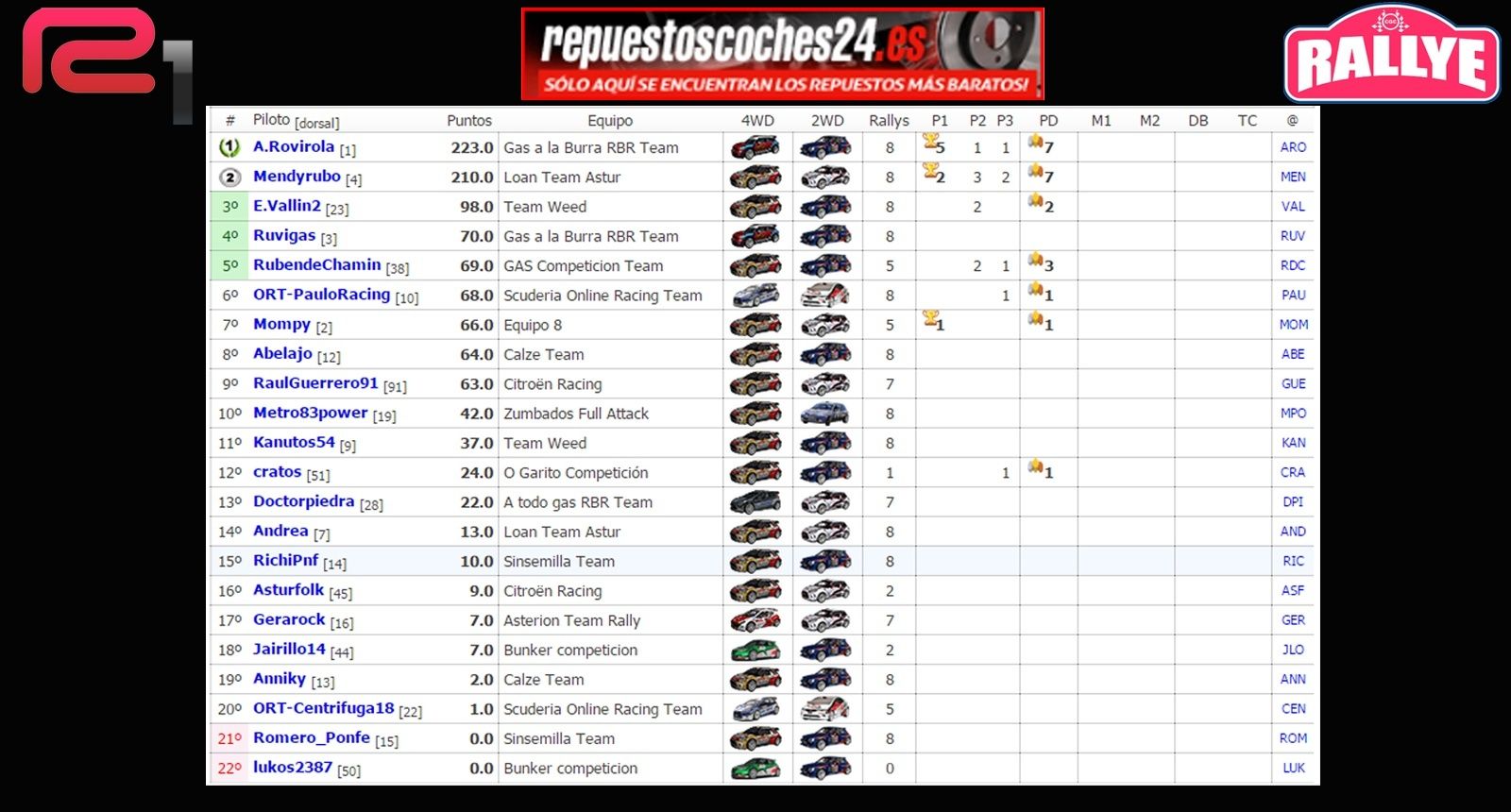Open Abelajo driver profile

pos(282,353)
